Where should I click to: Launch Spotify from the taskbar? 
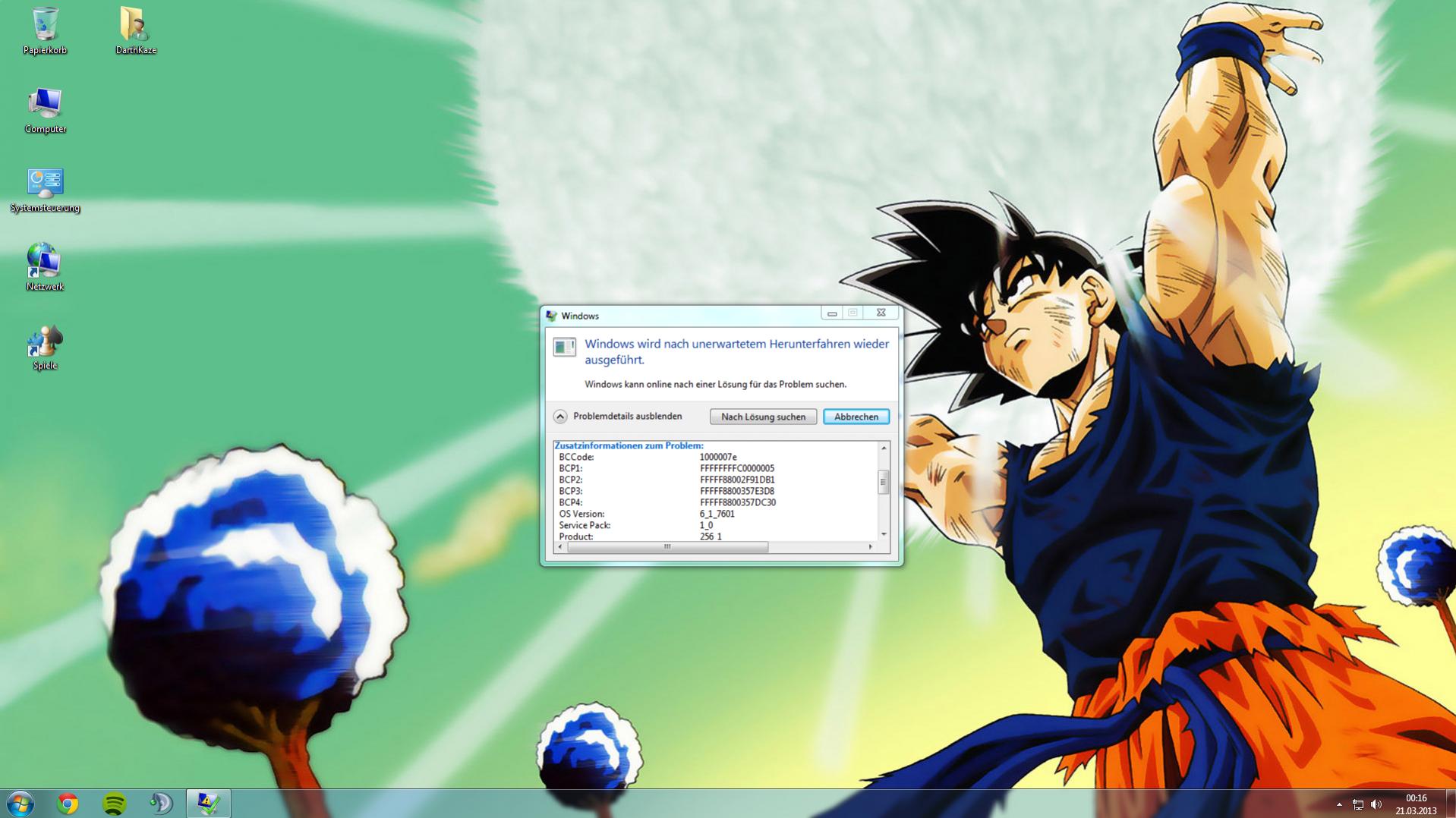(114, 803)
